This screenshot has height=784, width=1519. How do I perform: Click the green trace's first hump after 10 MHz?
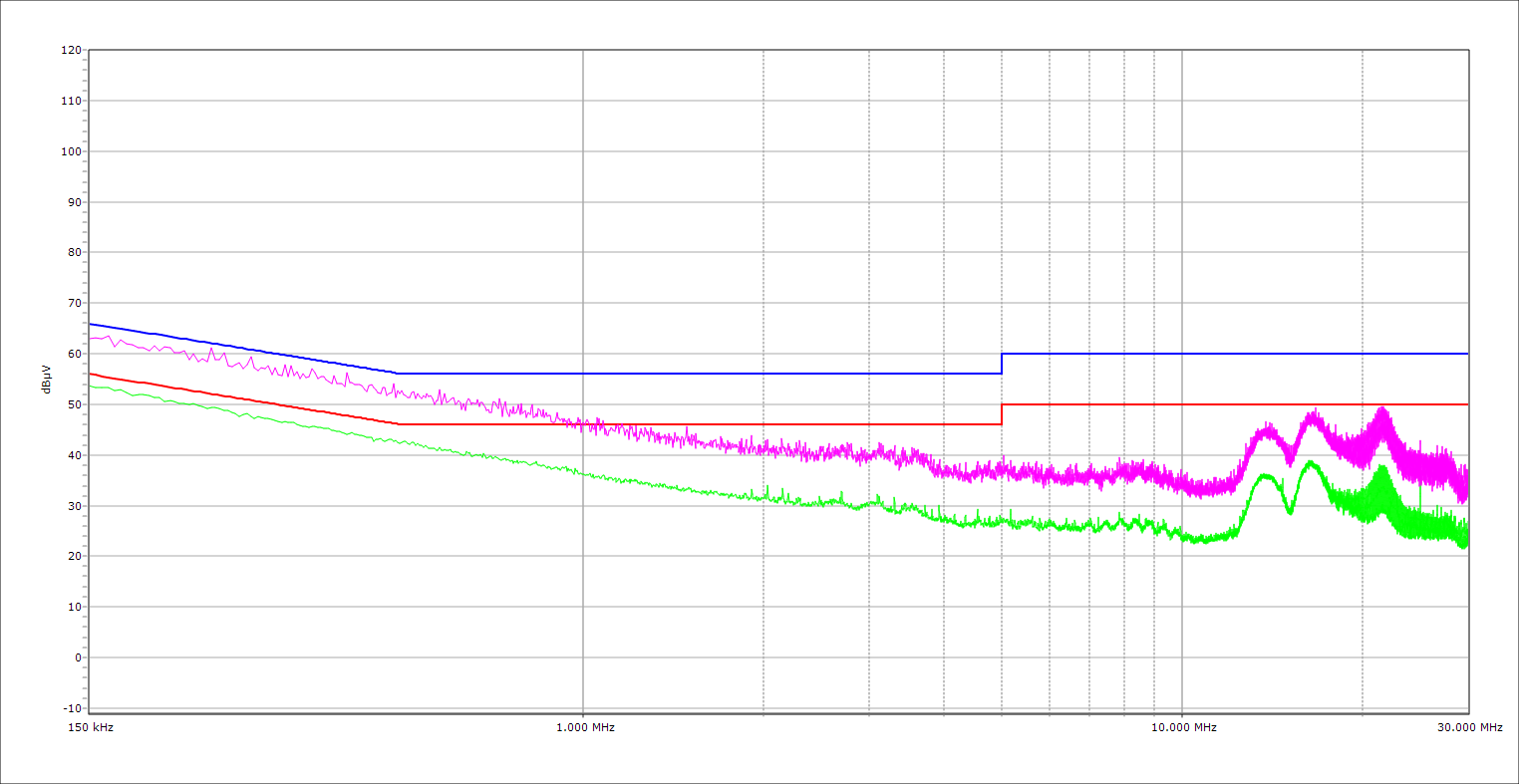pos(1266,476)
